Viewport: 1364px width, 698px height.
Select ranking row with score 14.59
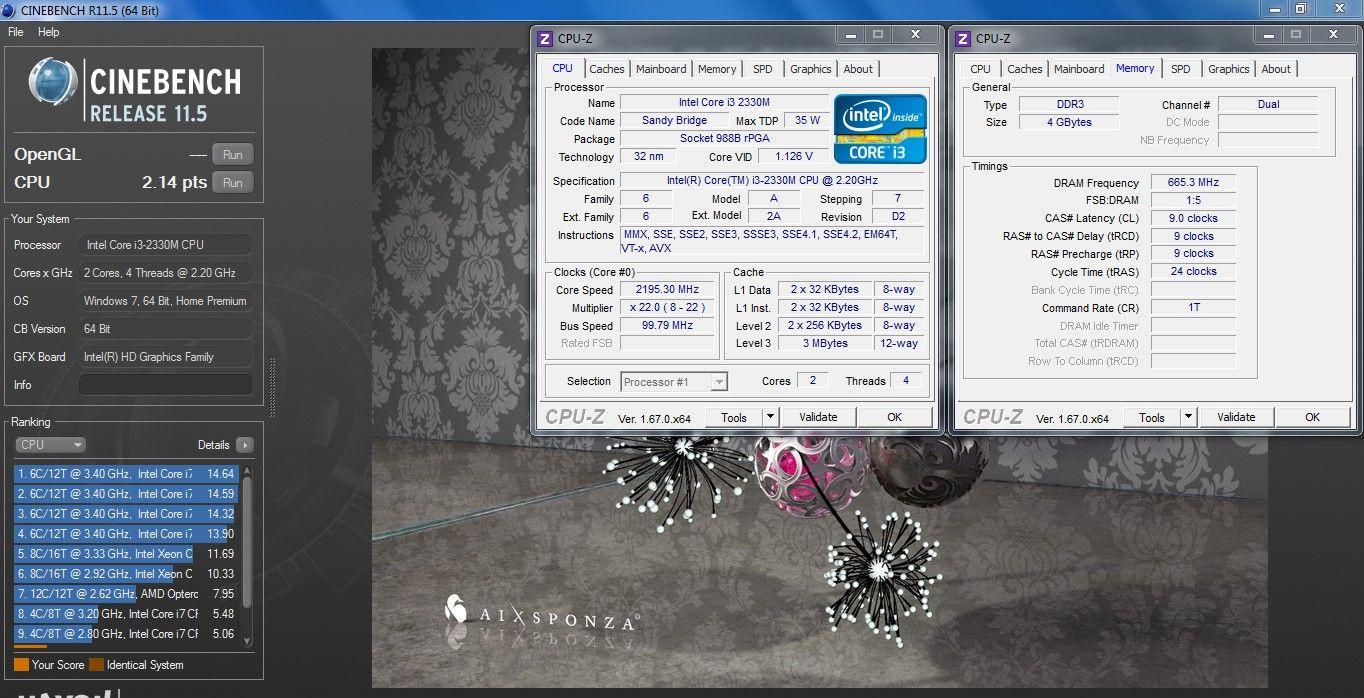coord(125,494)
